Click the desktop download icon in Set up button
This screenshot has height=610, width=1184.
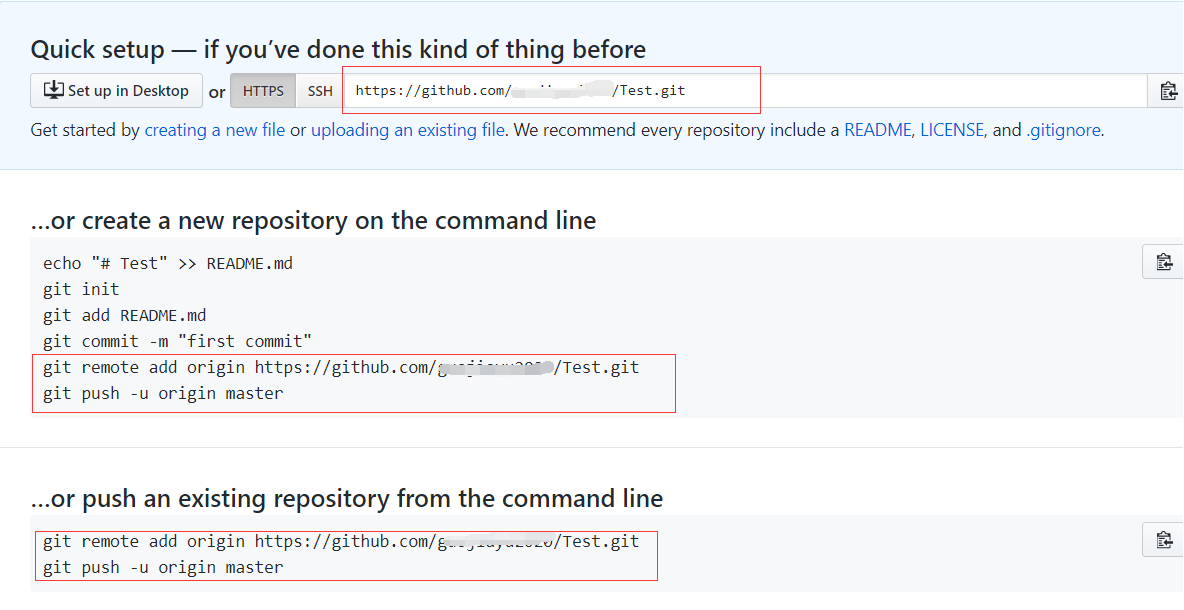tap(54, 90)
